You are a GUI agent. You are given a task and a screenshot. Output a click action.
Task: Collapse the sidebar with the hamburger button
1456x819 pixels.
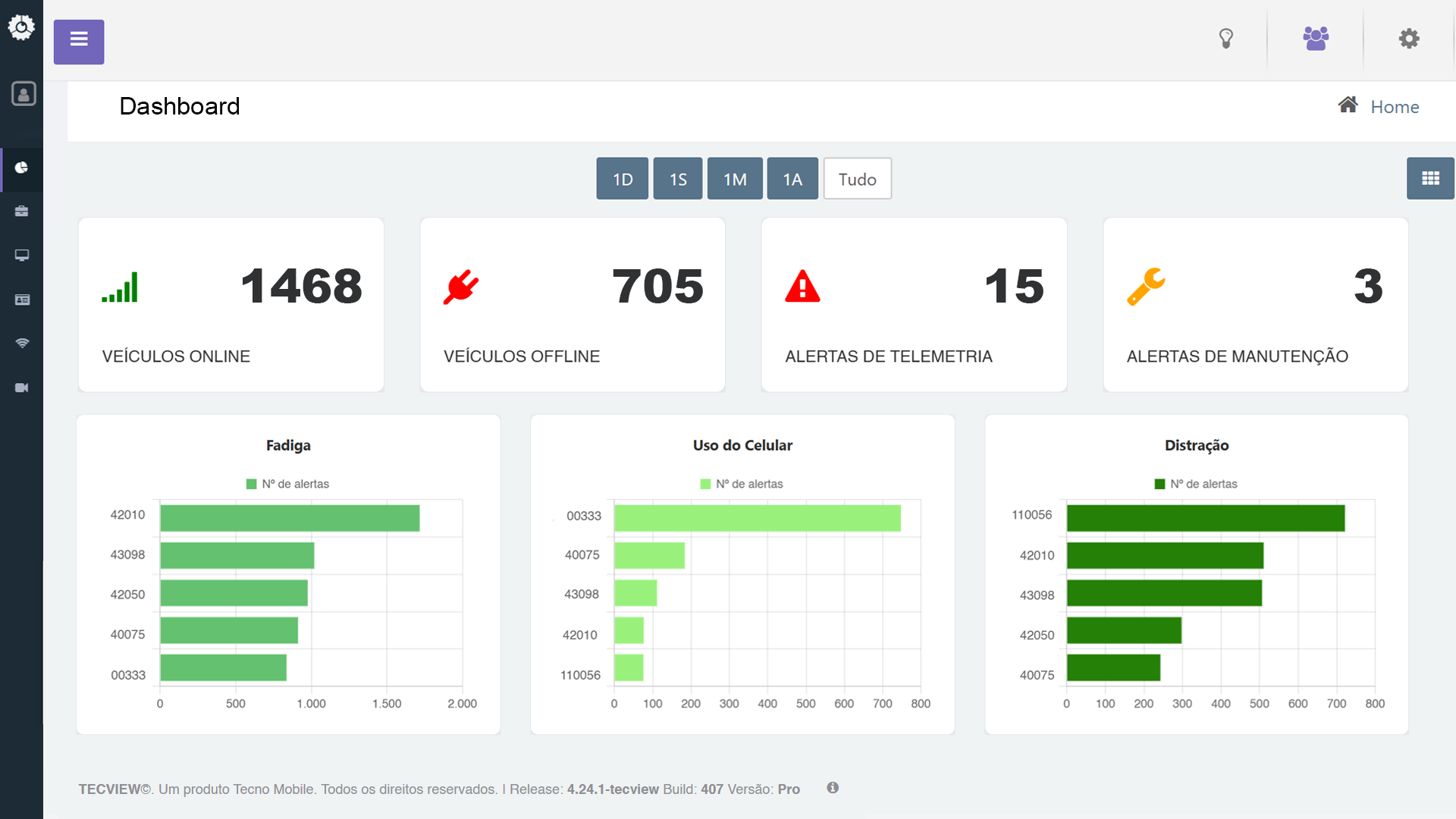[x=78, y=42]
